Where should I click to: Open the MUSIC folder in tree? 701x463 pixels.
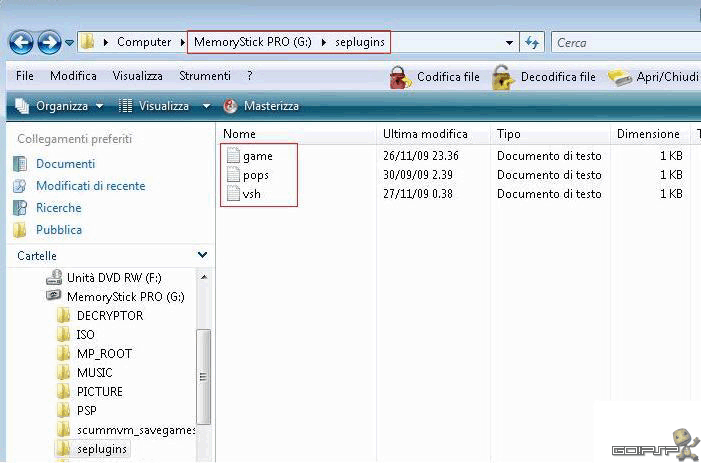tap(95, 373)
